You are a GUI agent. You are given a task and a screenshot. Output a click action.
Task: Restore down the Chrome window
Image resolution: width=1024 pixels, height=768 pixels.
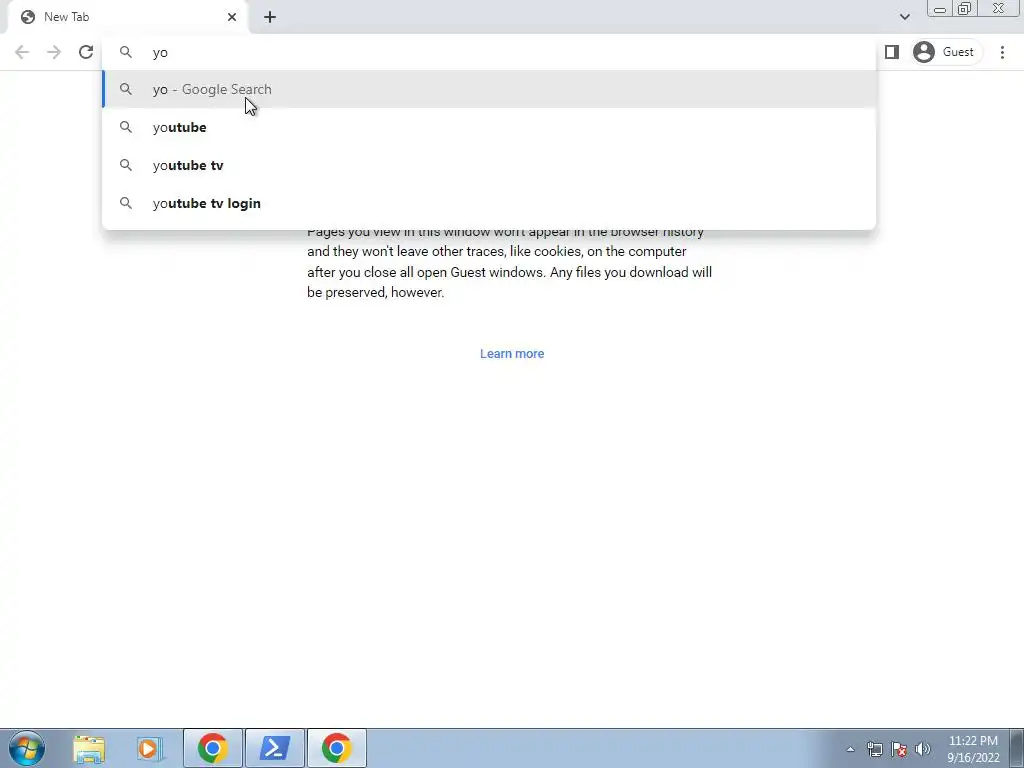point(965,9)
